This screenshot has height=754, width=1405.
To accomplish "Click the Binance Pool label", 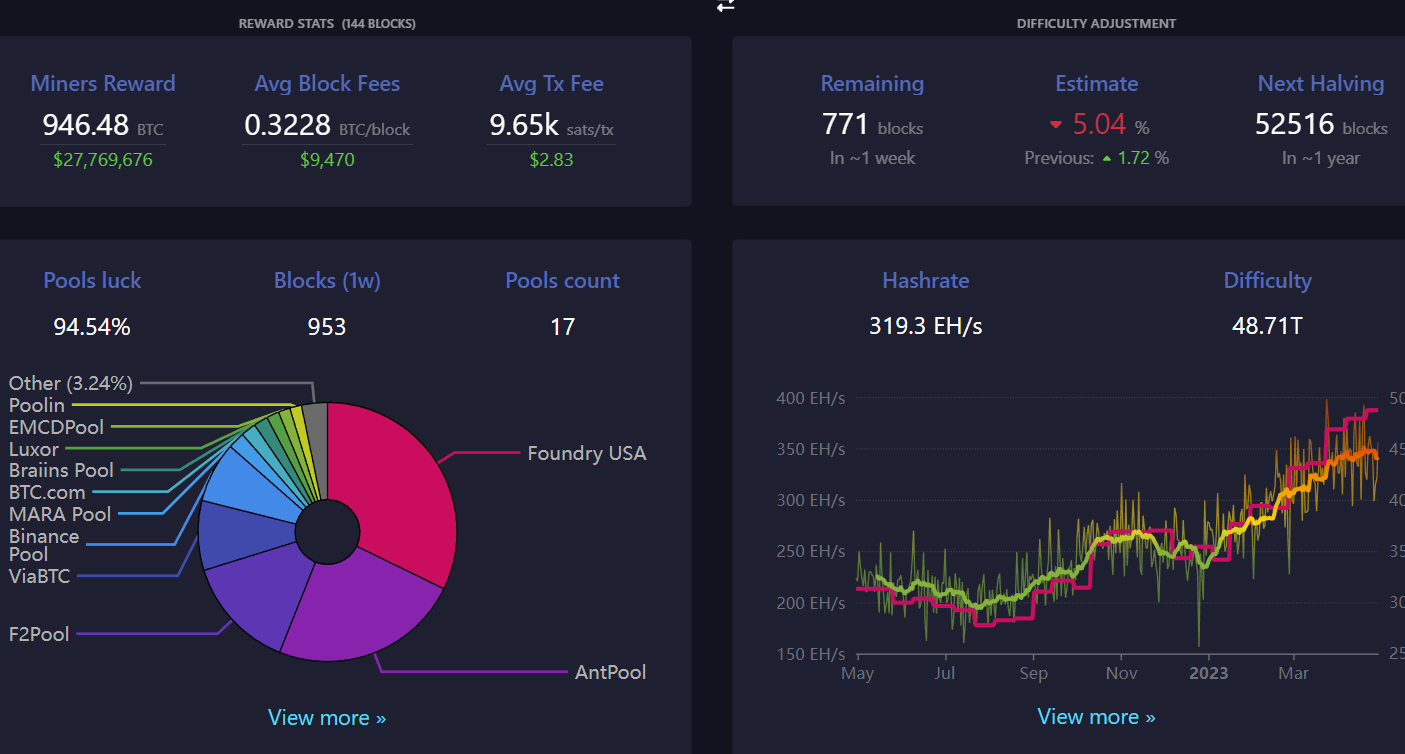I will pyautogui.click(x=44, y=545).
